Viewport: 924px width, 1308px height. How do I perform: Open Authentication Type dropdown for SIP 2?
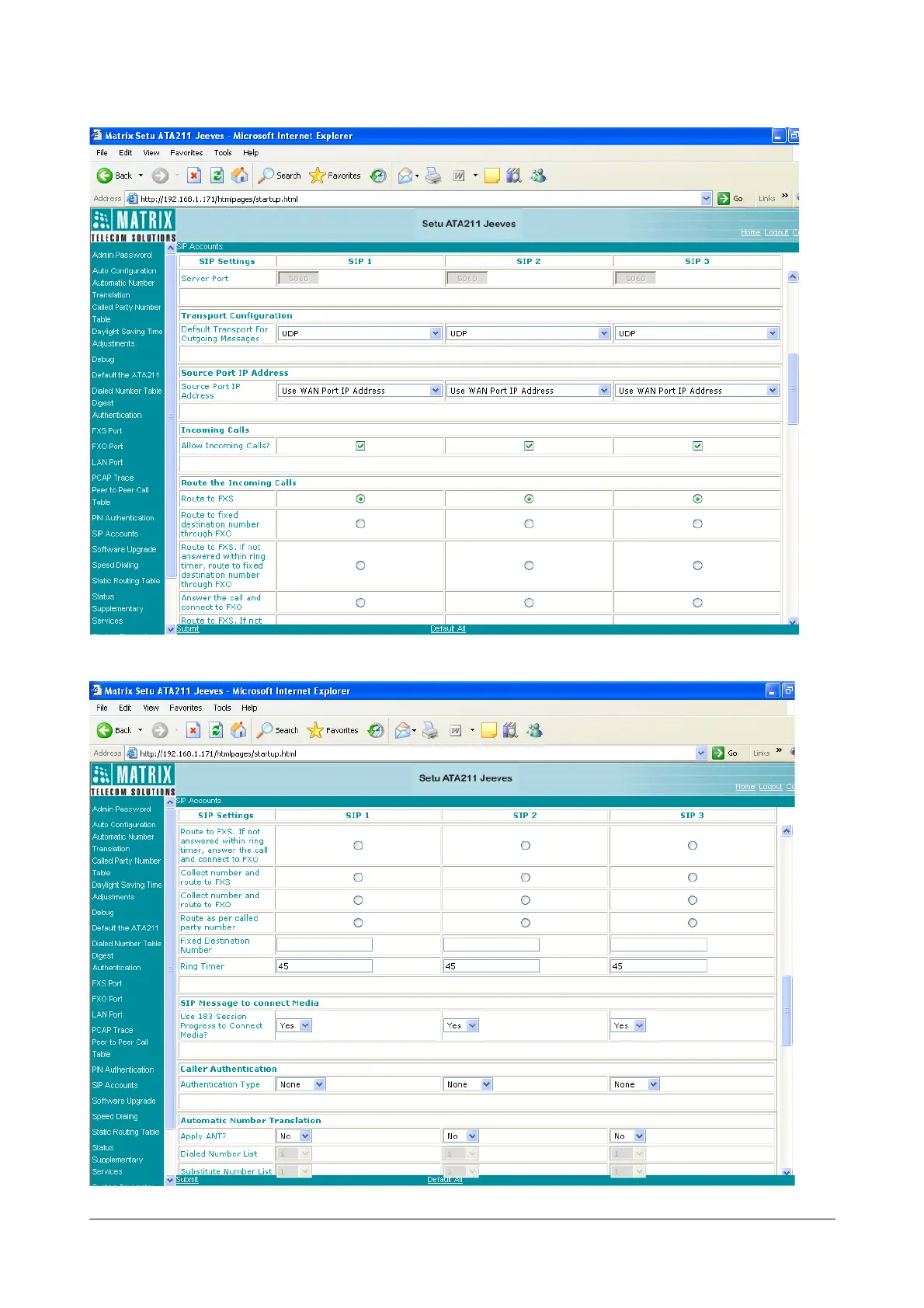[x=468, y=1084]
